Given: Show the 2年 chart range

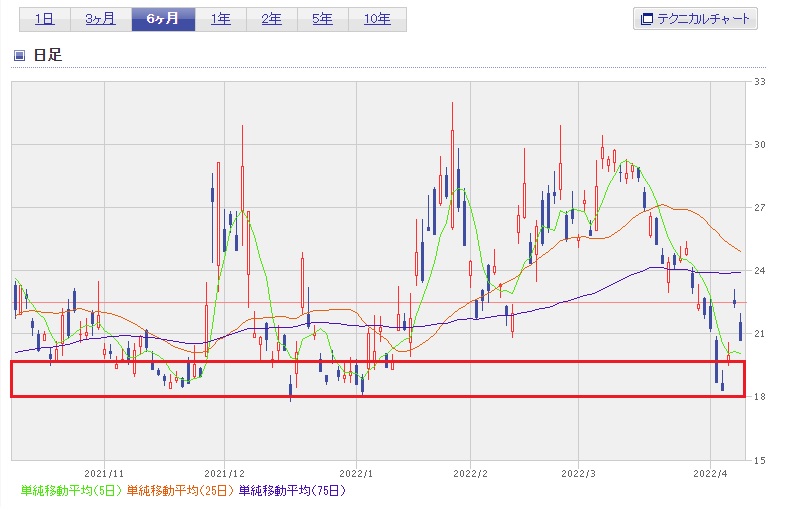Looking at the screenshot, I should [x=270, y=19].
